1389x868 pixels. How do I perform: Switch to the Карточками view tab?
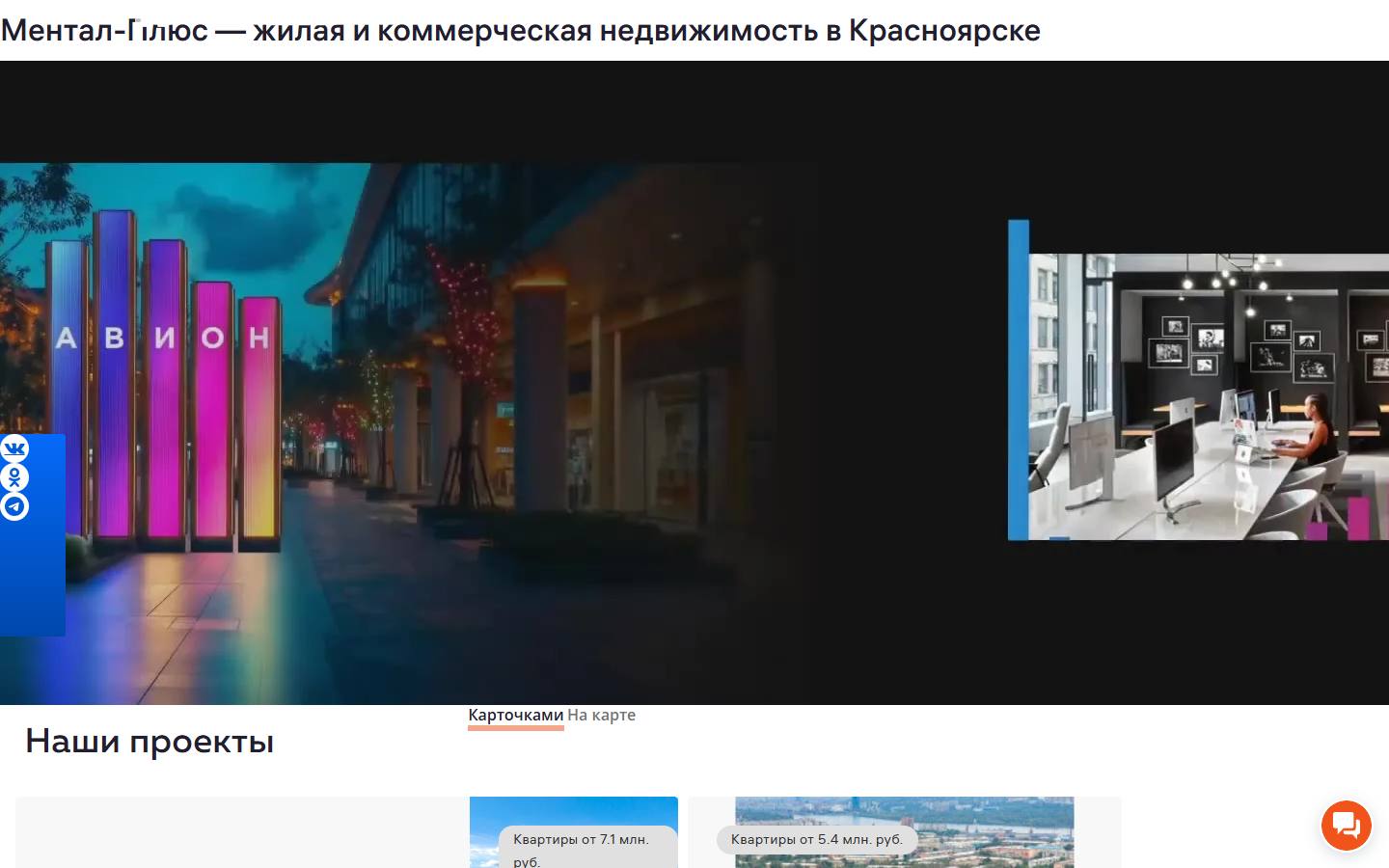(x=515, y=716)
